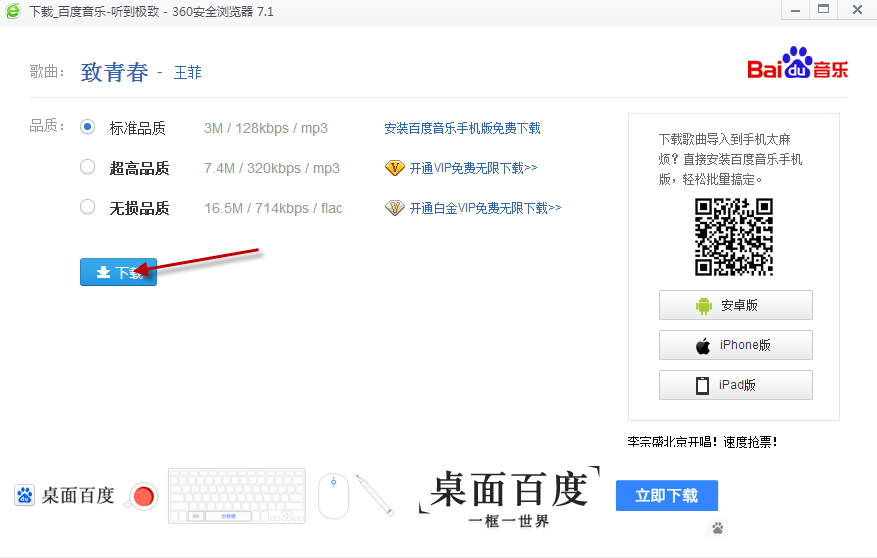Click the red record circle icon
This screenshot has width=877, height=558.
[144, 496]
